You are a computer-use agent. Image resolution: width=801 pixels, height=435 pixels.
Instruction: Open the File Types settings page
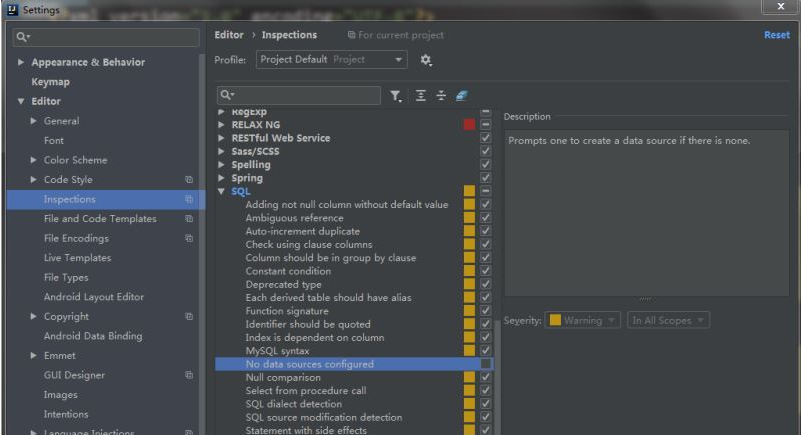pos(66,277)
